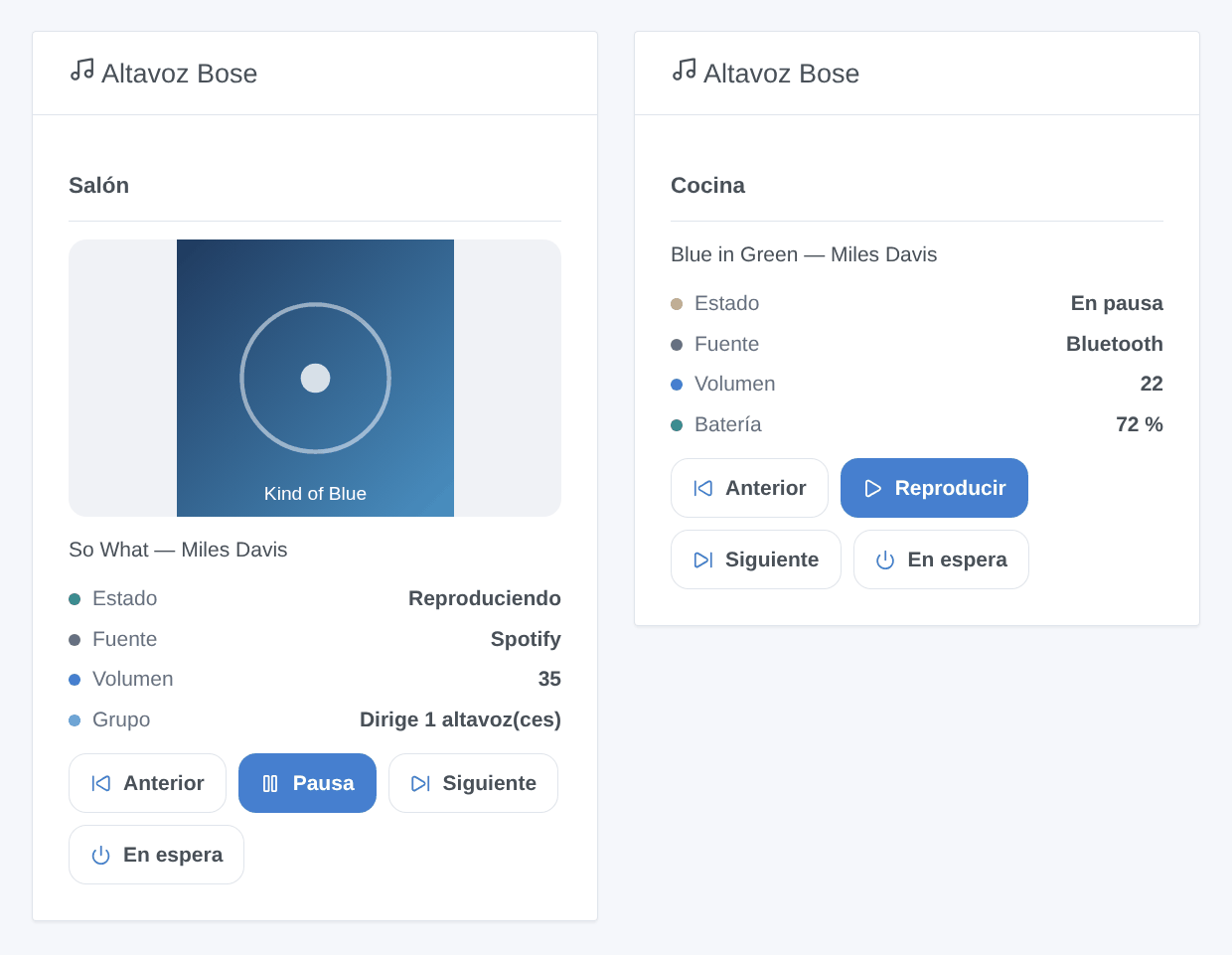Pause playback on the Salón speaker
Image resolution: width=1232 pixels, height=955 pixels.
tap(307, 783)
